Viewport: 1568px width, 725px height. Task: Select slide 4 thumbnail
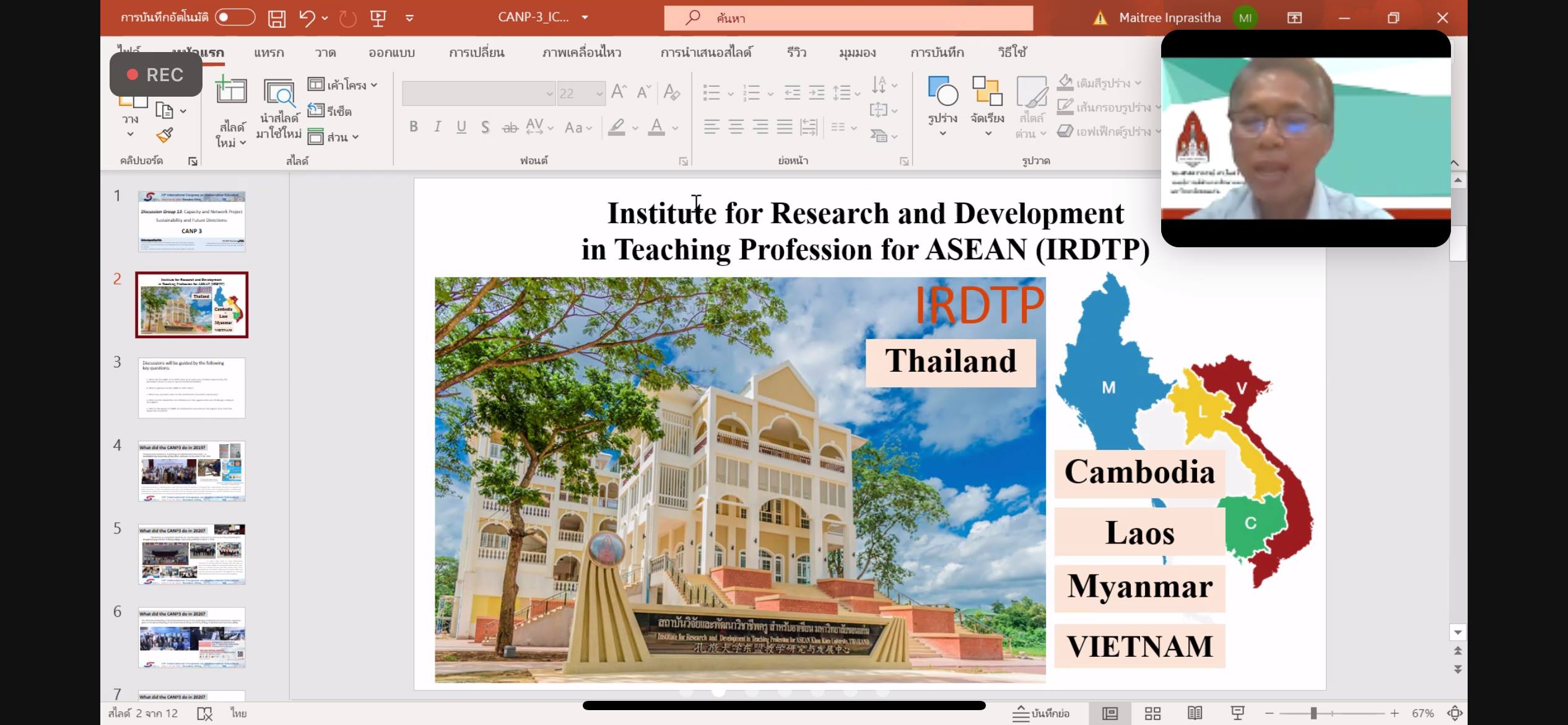coord(191,471)
